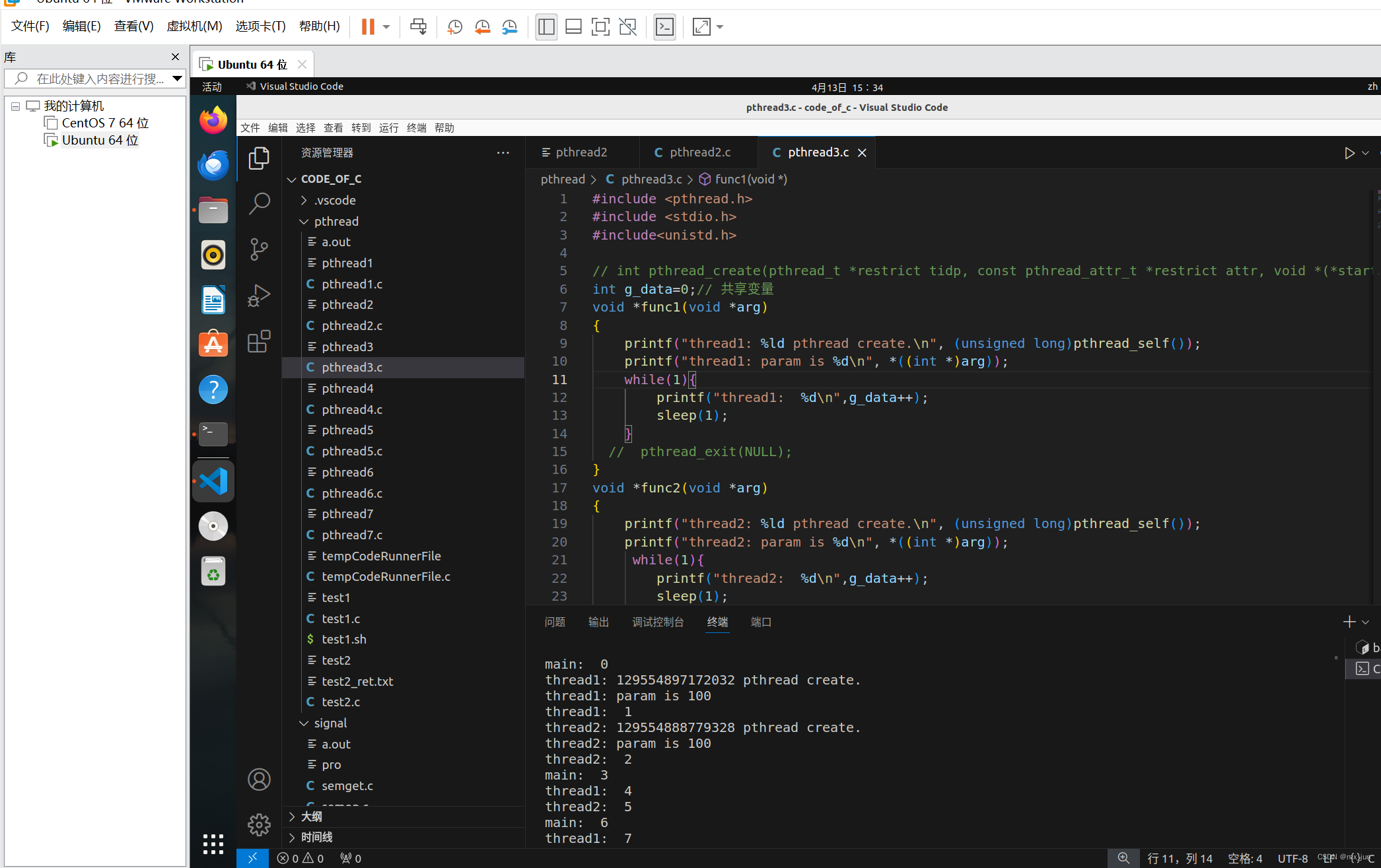Open the Extensions view icon
Screen dimensions: 1381x868
pos(259,341)
